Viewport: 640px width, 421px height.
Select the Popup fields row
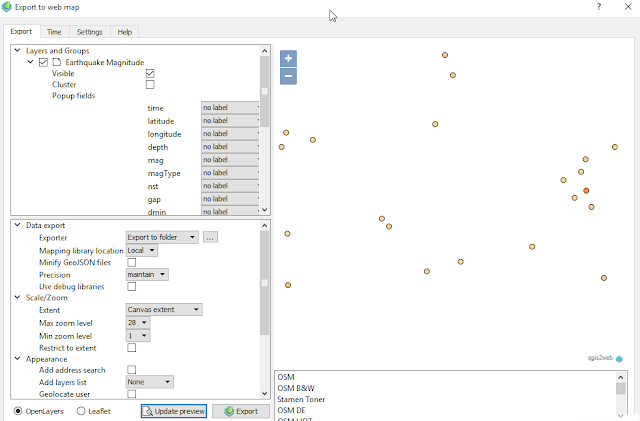pos(73,96)
